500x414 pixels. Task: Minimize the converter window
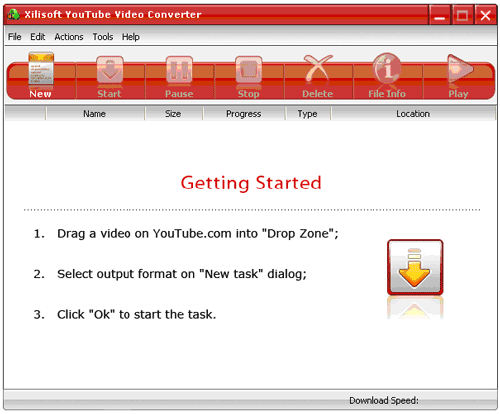click(440, 15)
